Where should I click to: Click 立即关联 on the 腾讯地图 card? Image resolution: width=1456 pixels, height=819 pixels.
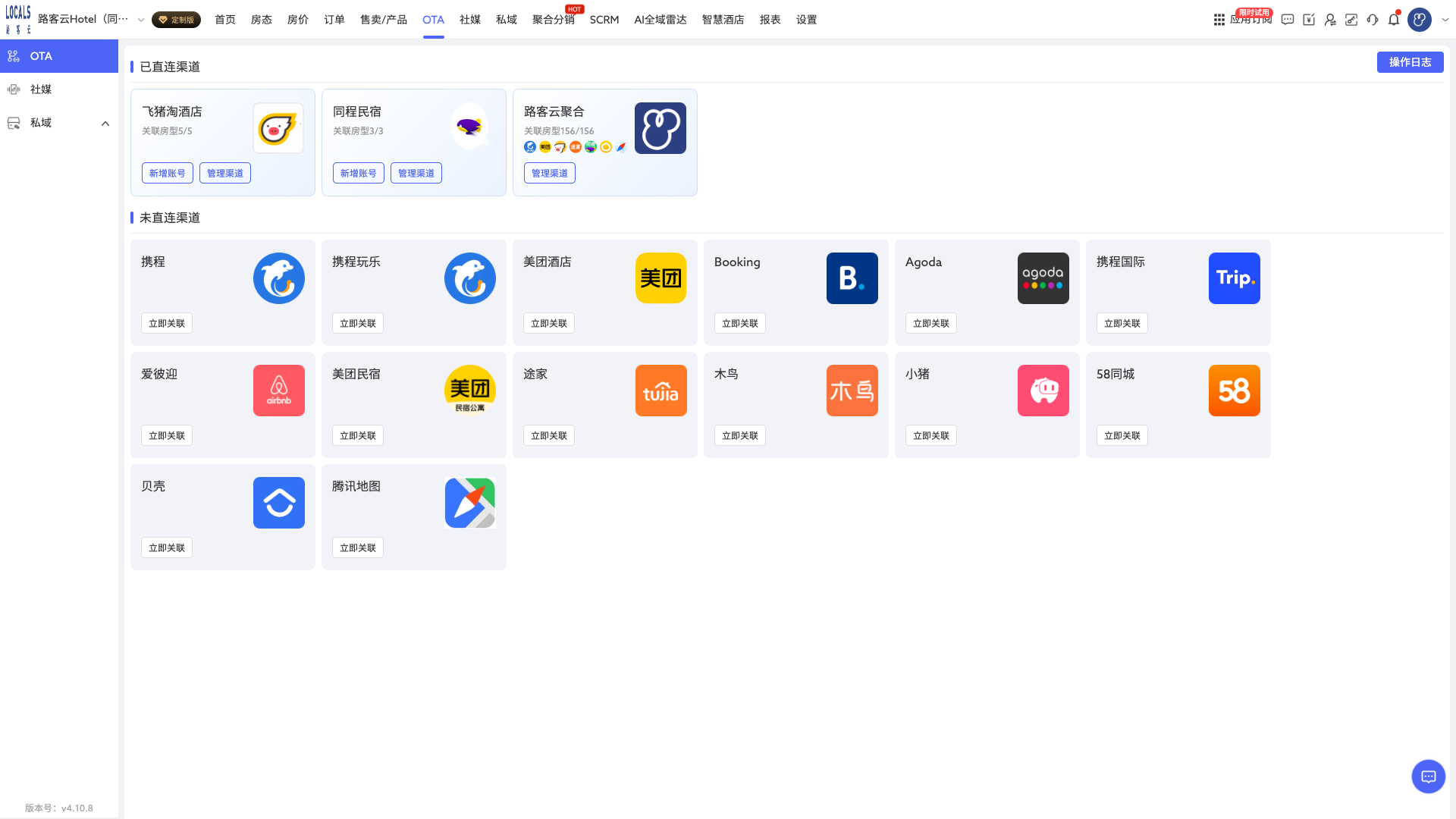point(358,548)
